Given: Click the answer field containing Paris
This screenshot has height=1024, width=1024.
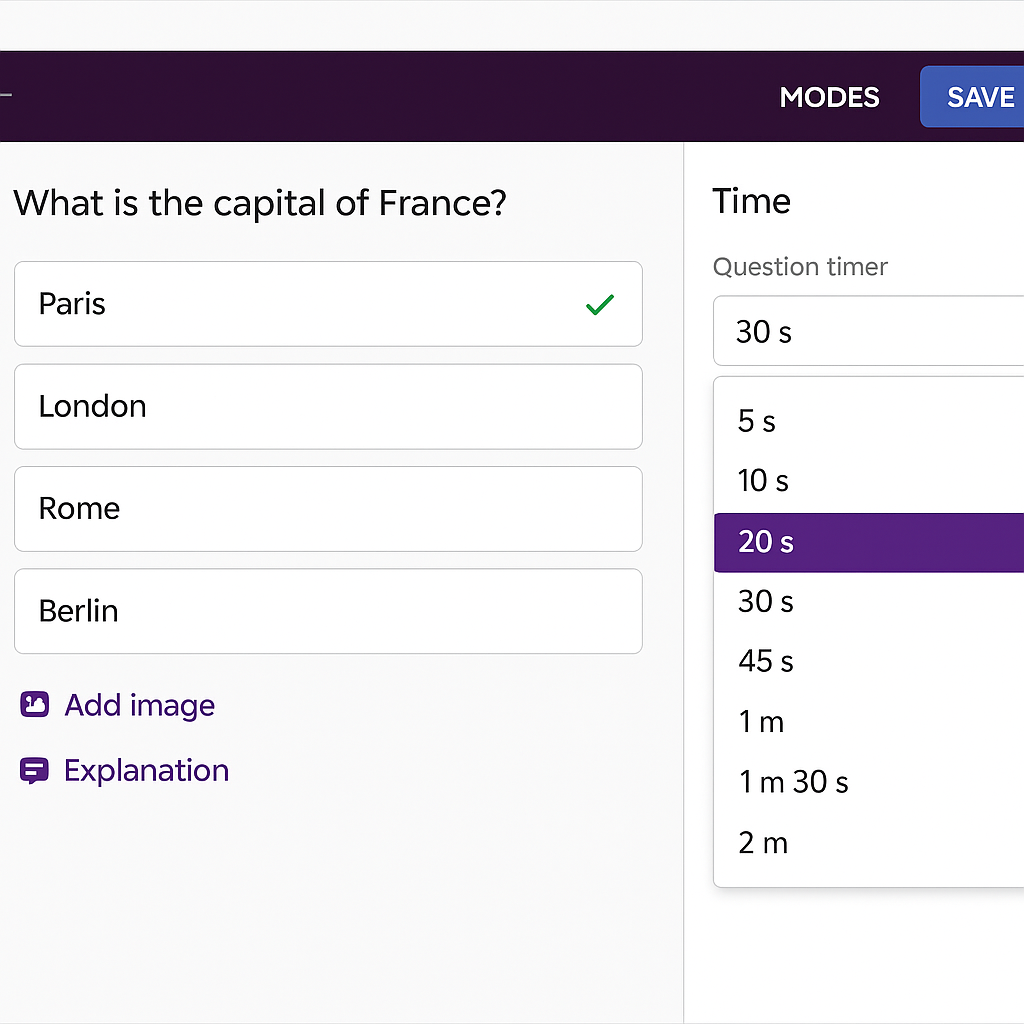Looking at the screenshot, I should (x=328, y=304).
